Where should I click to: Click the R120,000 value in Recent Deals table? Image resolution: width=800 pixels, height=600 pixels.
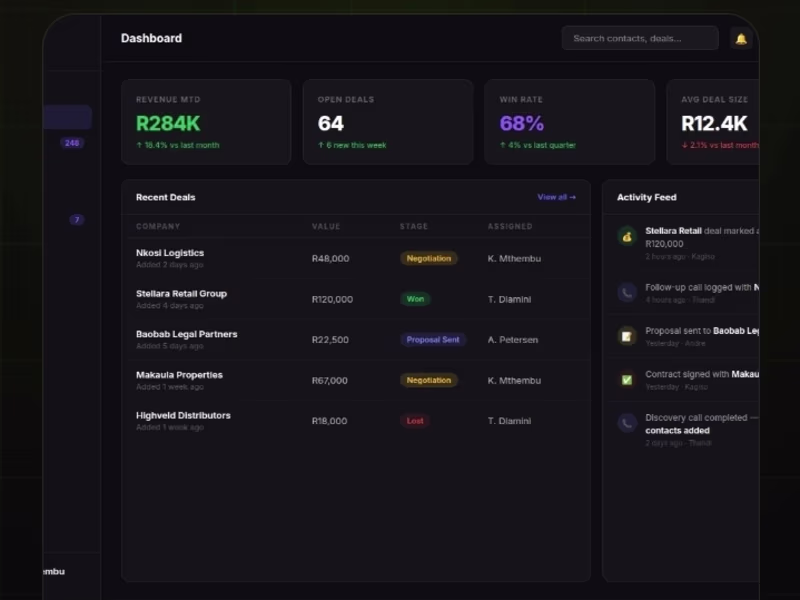click(x=332, y=299)
